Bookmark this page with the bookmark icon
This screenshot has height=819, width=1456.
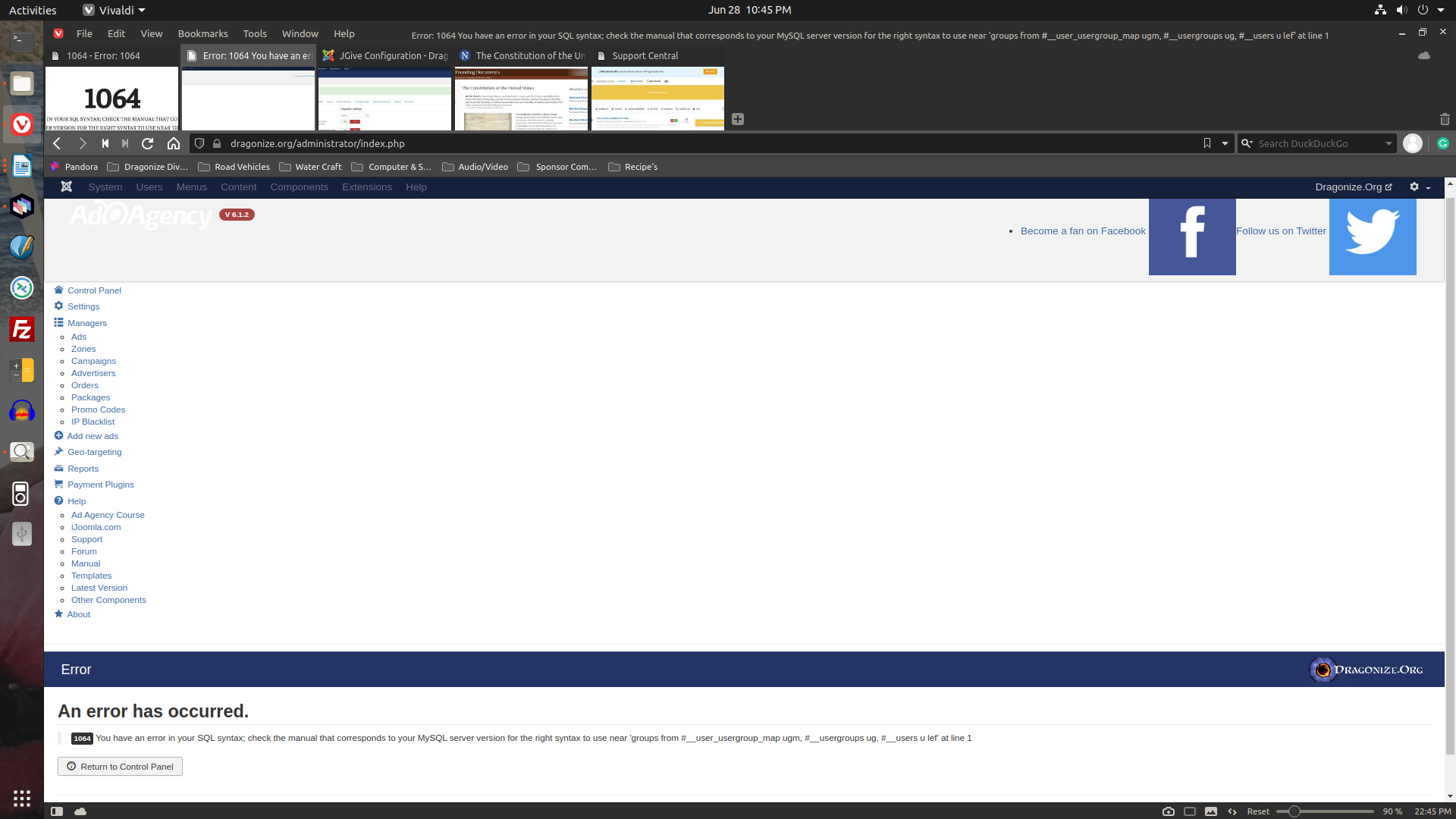pos(1207,143)
